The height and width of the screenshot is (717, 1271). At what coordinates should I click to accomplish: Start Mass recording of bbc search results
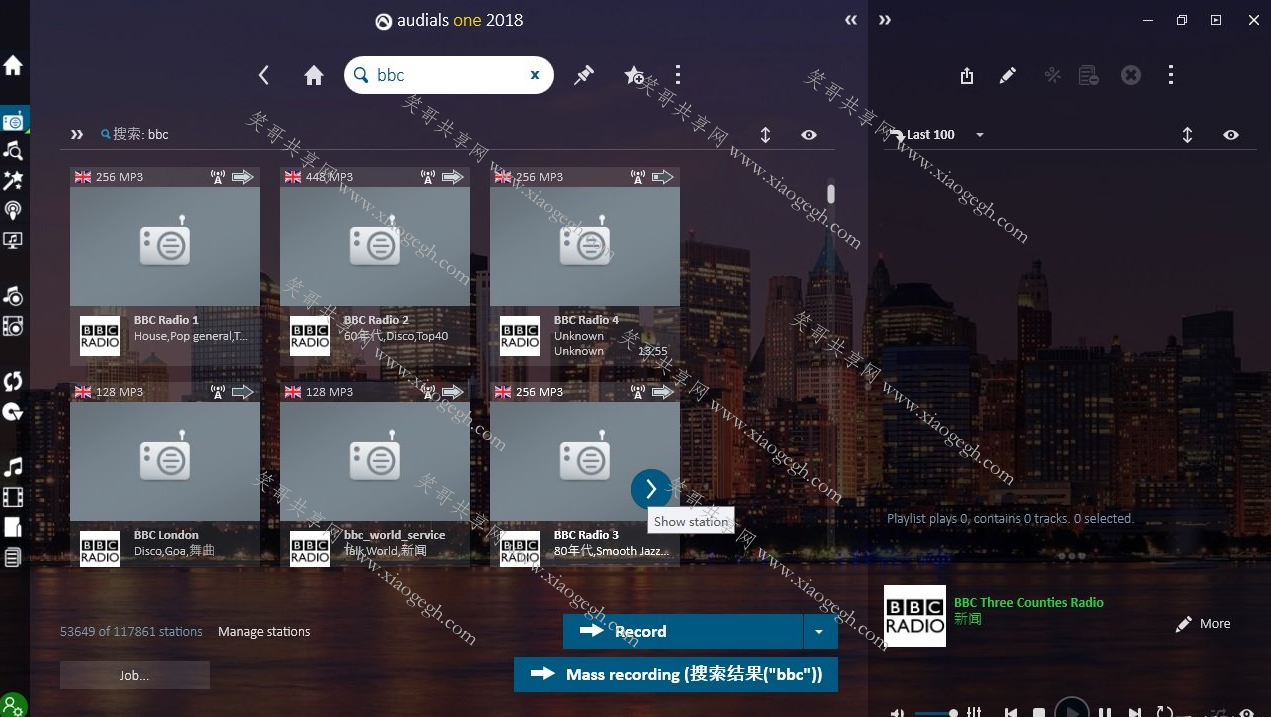676,674
